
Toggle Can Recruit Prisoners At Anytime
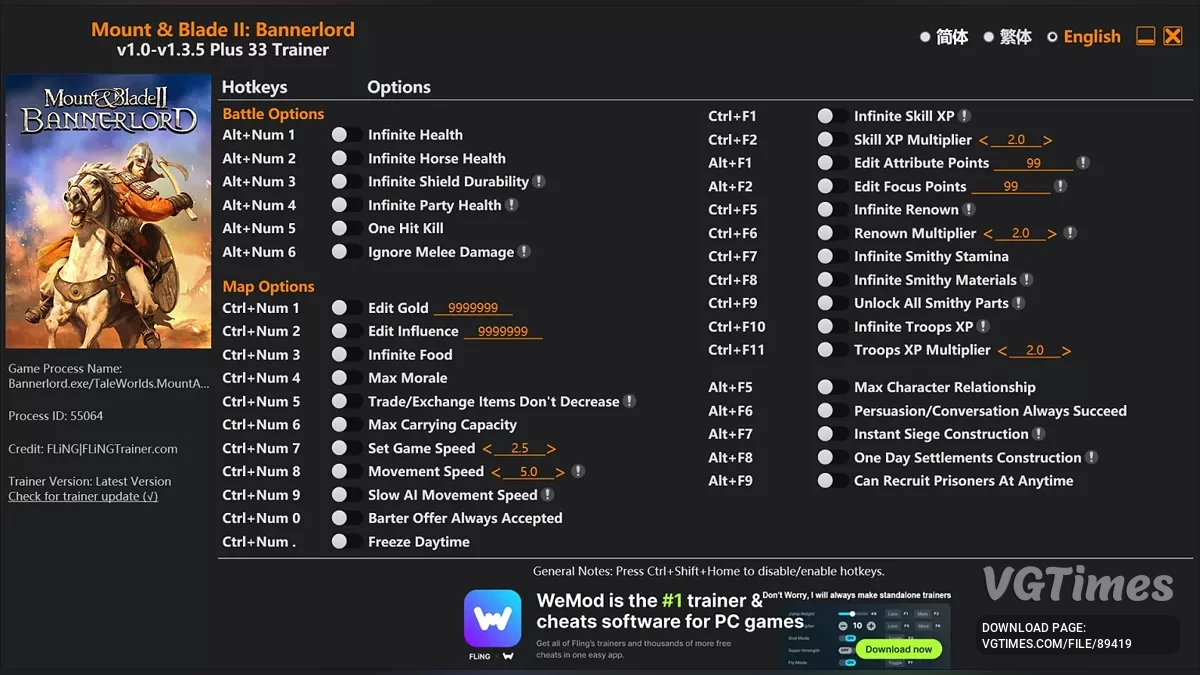click(x=833, y=481)
